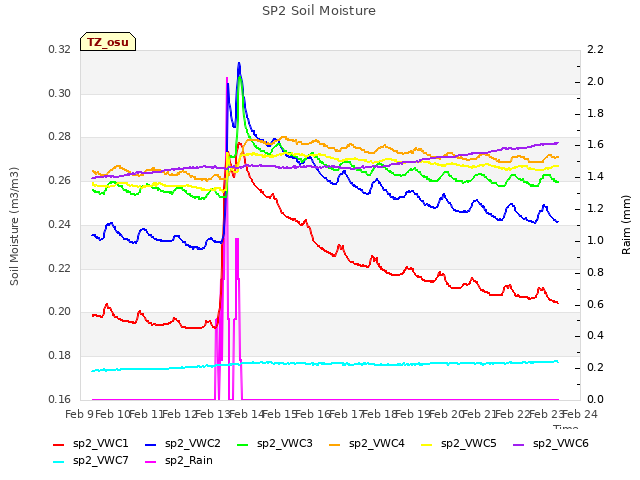This screenshot has width=640, height=480.
Task: Click the TZ_osu annotation label
Action: click(108, 42)
